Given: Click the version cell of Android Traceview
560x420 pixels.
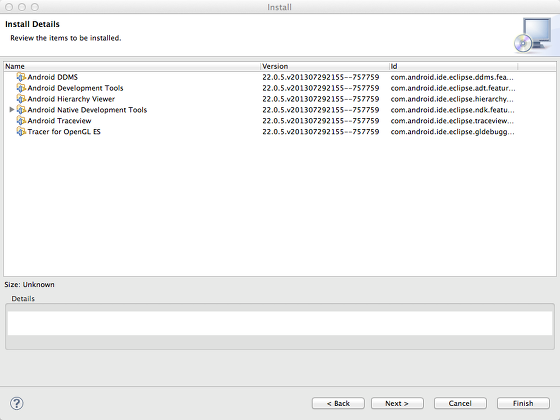Looking at the screenshot, I should 321,121.
